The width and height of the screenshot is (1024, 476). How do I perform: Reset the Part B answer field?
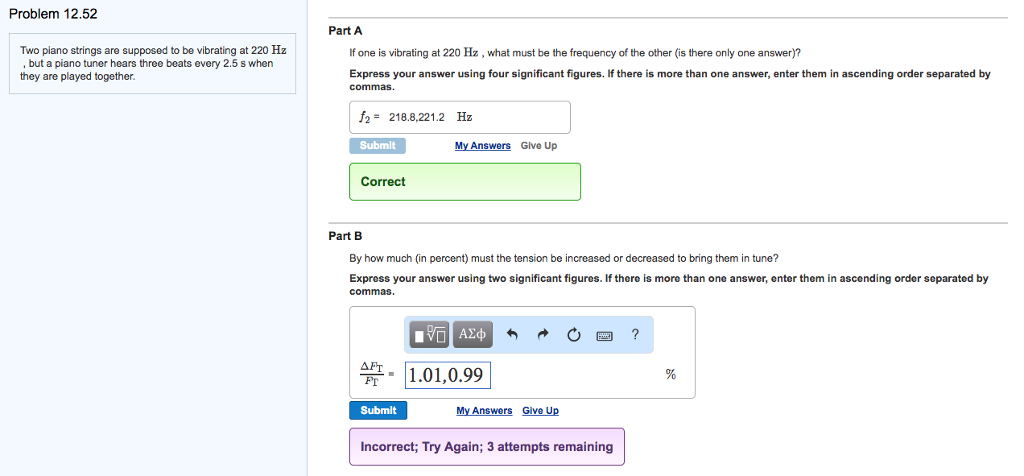[573, 335]
